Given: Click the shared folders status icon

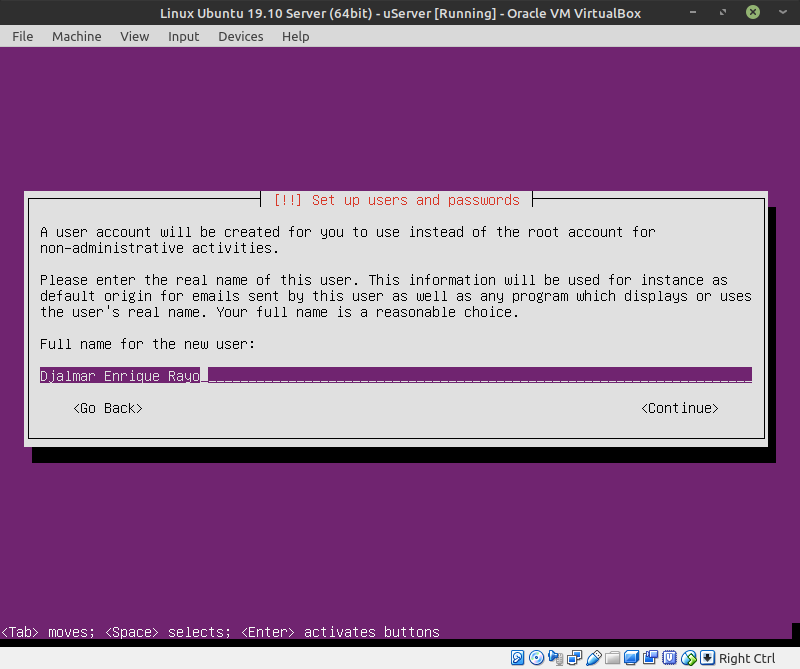Looking at the screenshot, I should tap(612, 658).
